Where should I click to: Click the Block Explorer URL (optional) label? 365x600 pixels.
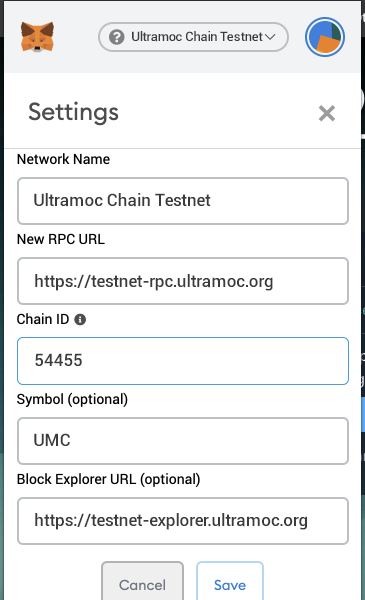109,479
